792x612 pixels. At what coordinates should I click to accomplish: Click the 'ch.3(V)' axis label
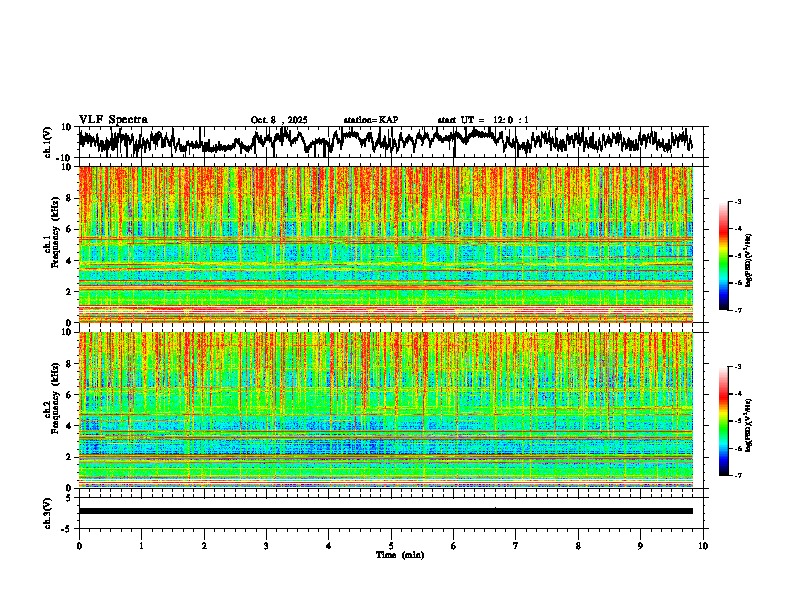pos(48,513)
